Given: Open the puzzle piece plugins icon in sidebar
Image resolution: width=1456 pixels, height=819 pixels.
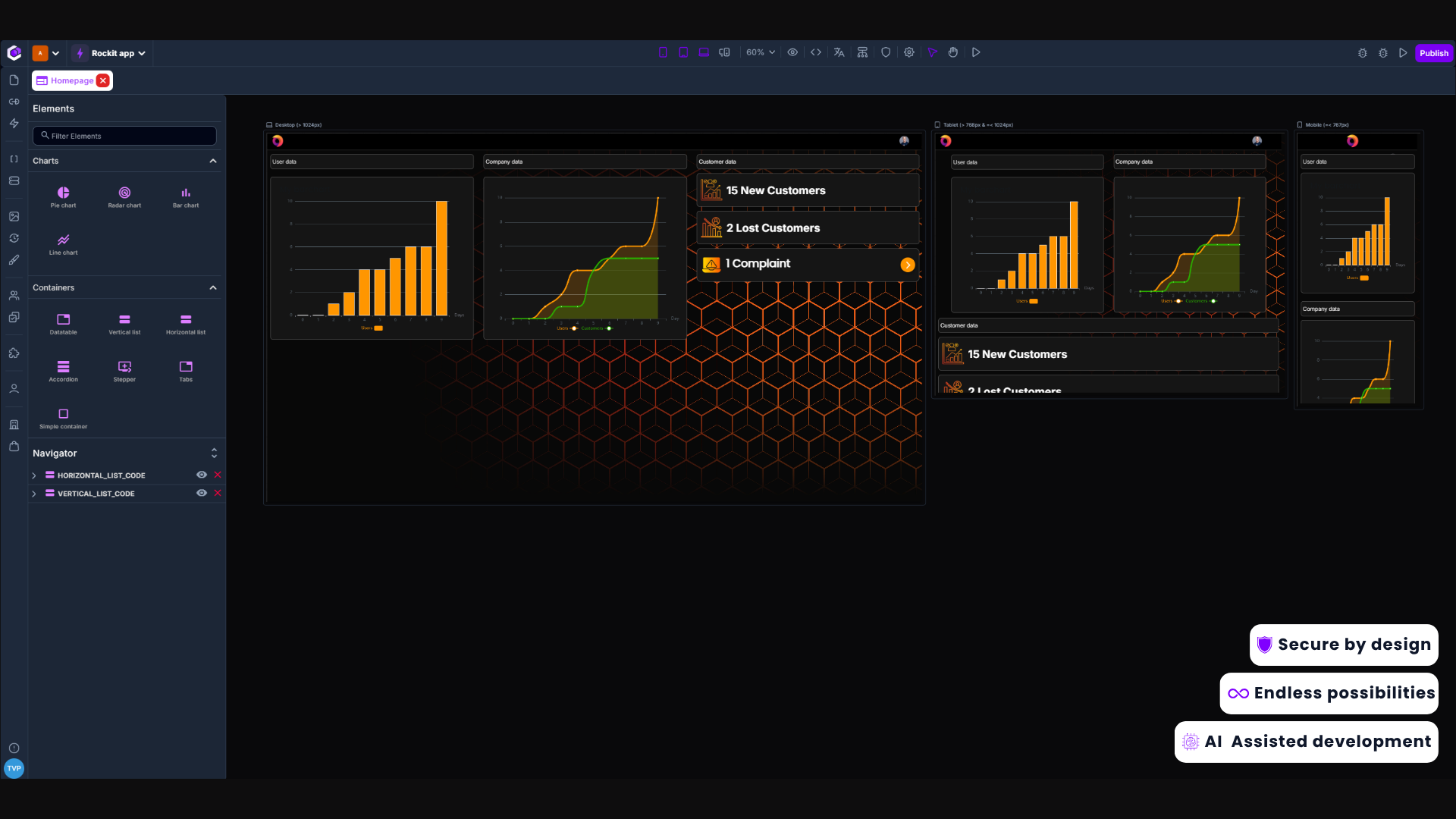Looking at the screenshot, I should point(14,353).
